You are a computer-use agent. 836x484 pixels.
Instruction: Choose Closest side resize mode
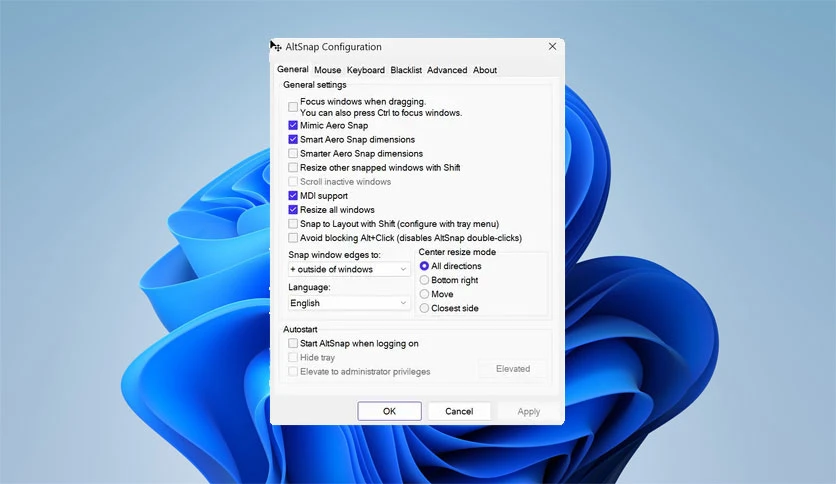(x=424, y=308)
